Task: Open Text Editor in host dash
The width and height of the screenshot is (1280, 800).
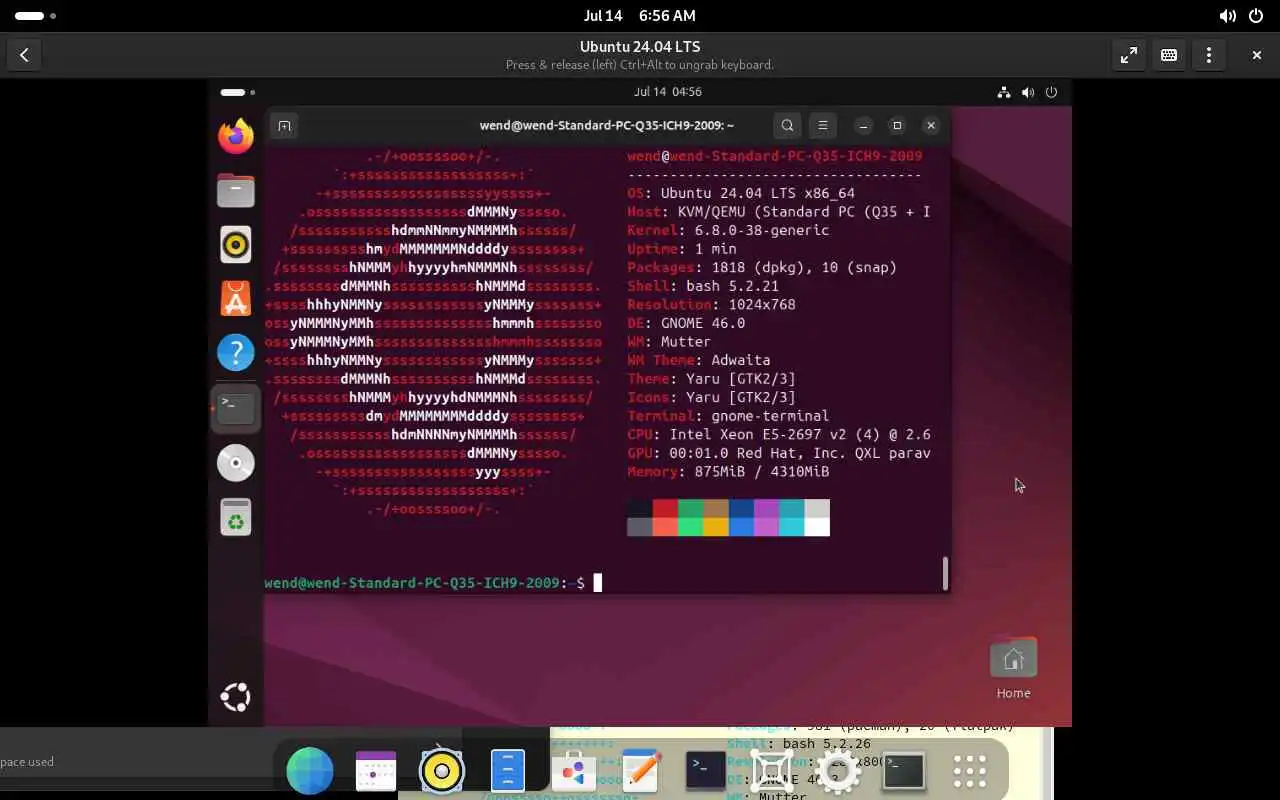Action: [x=640, y=771]
